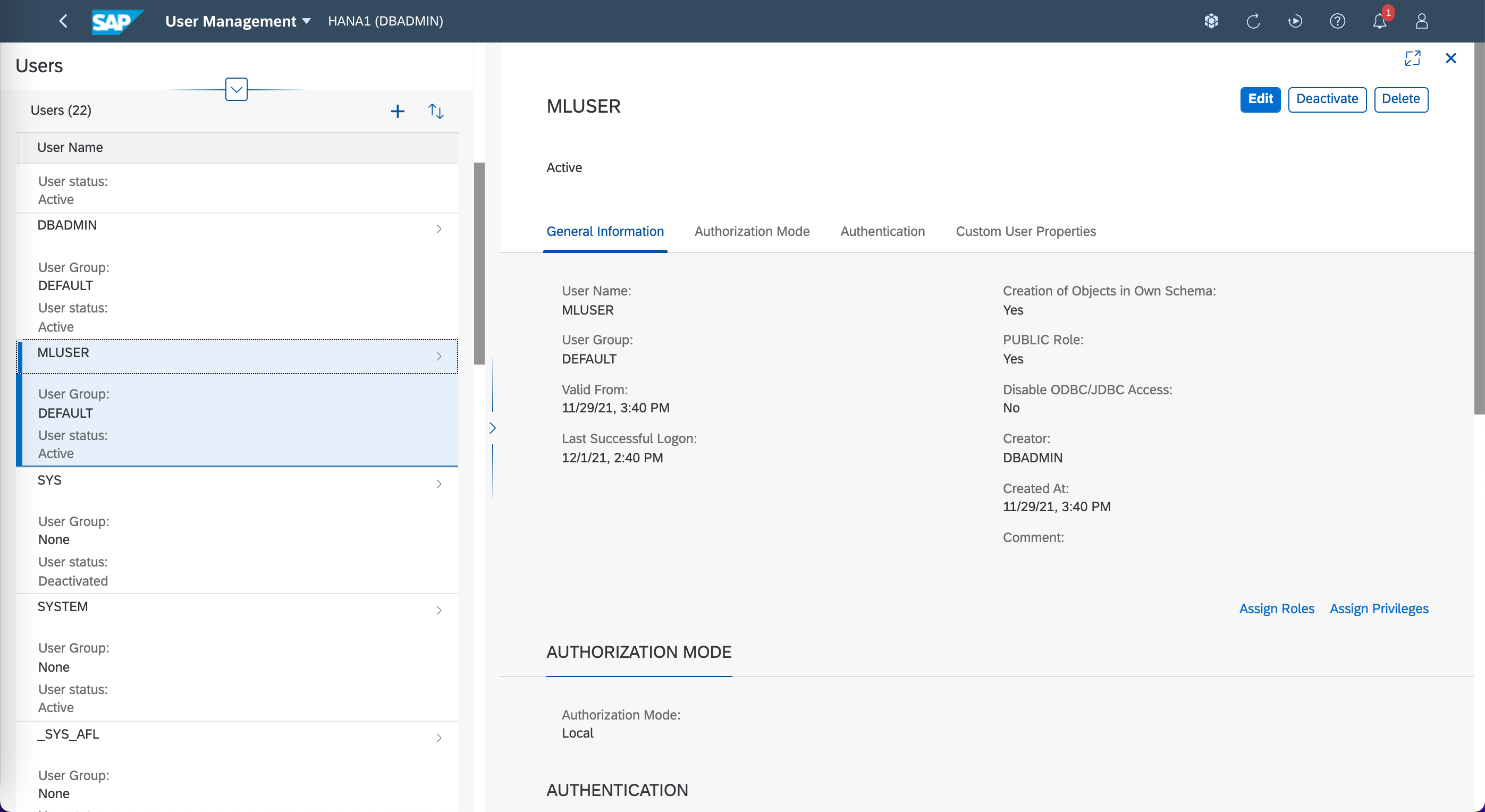Click the users list vertical scrollbar
The image size is (1485, 812).
coord(479,264)
